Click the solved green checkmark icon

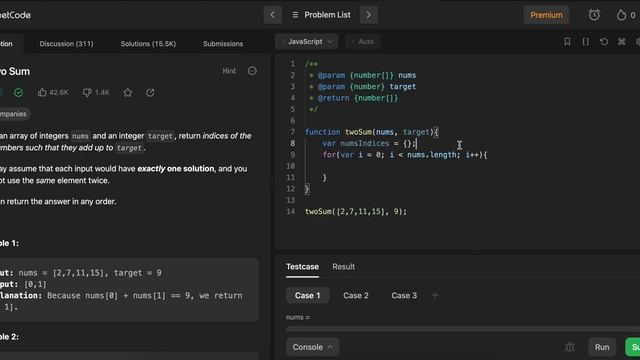[x=18, y=93]
